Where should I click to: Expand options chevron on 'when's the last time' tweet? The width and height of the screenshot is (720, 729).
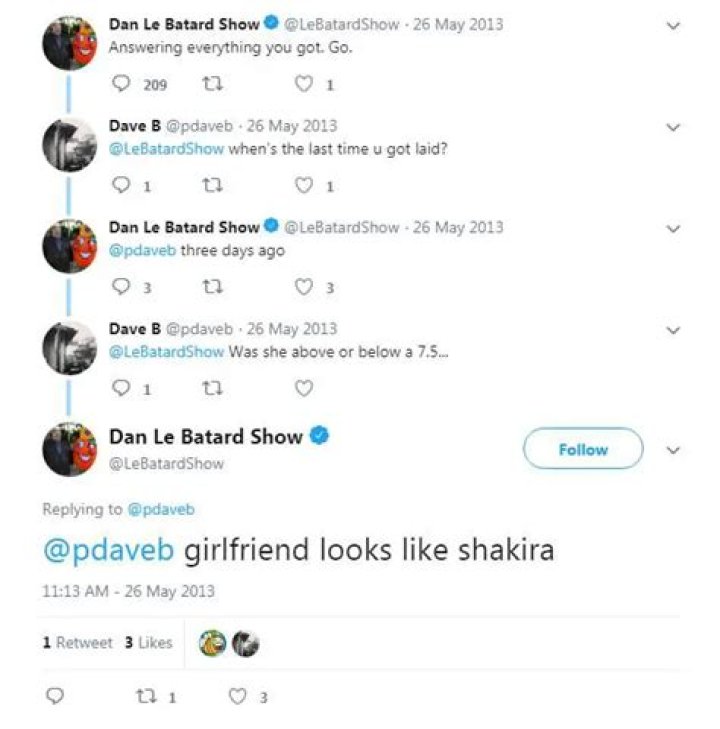click(673, 127)
